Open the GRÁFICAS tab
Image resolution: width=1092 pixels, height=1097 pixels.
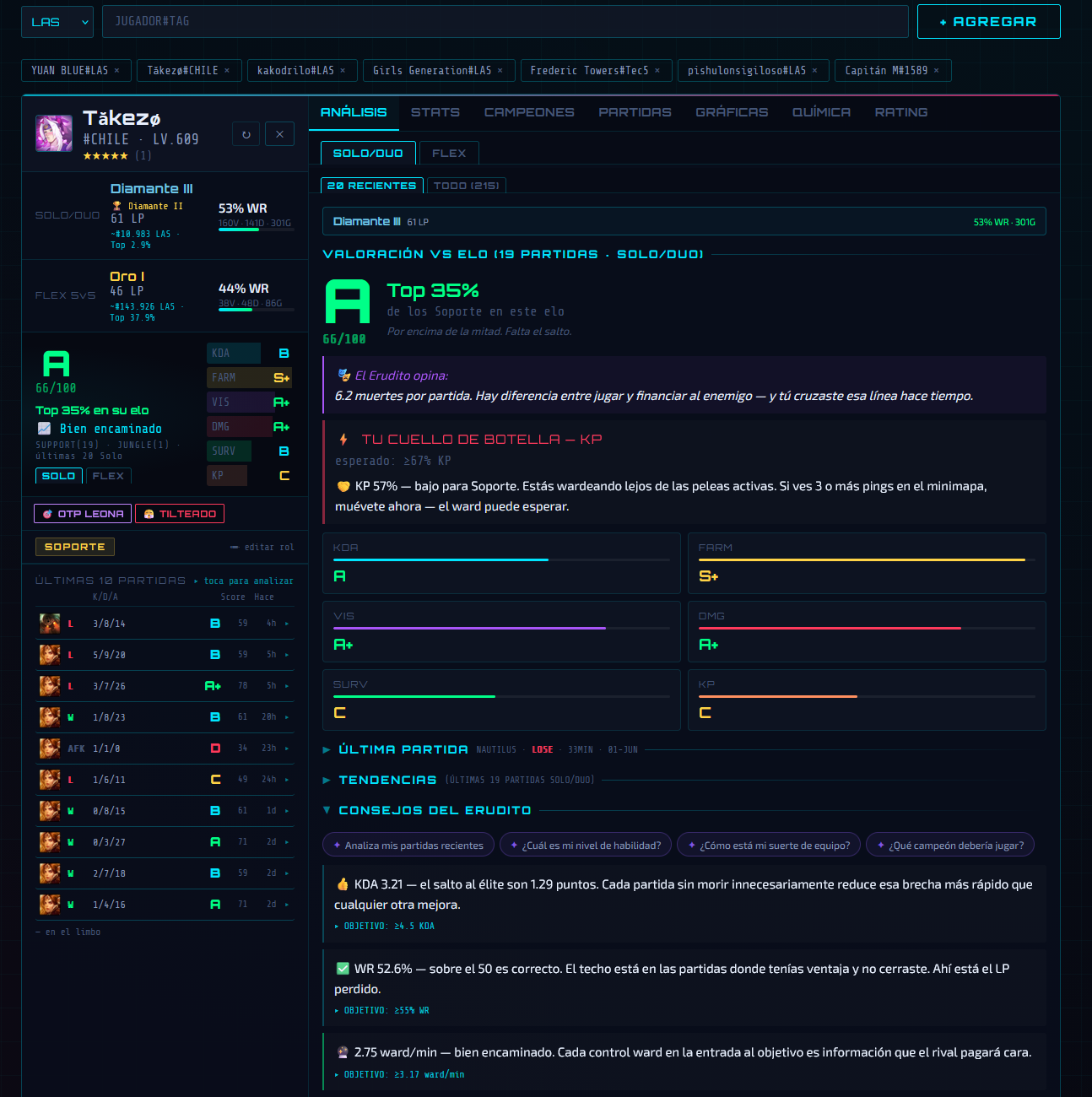point(732,112)
